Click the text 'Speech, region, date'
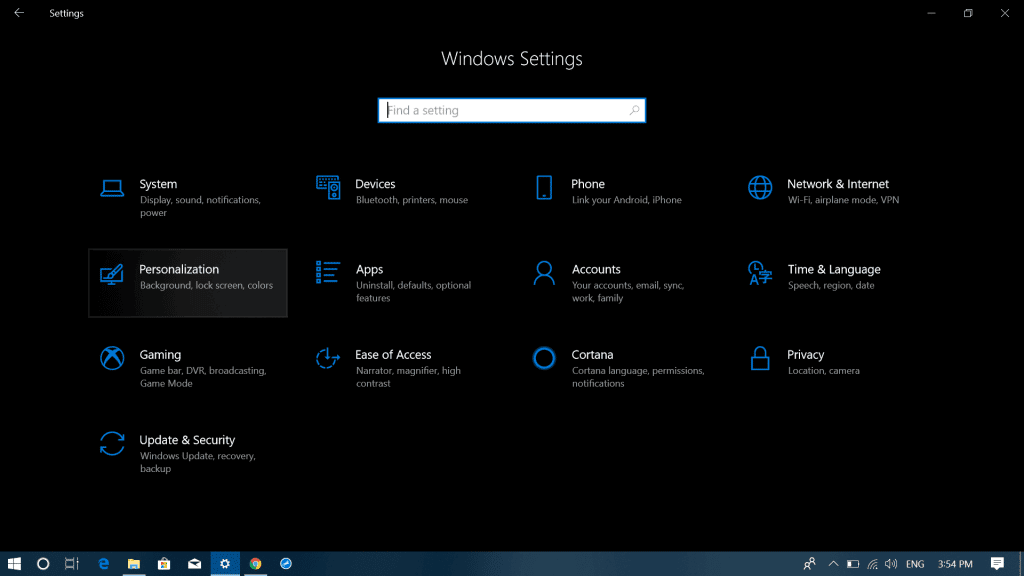Viewport: 1024px width, 576px height. coord(831,285)
